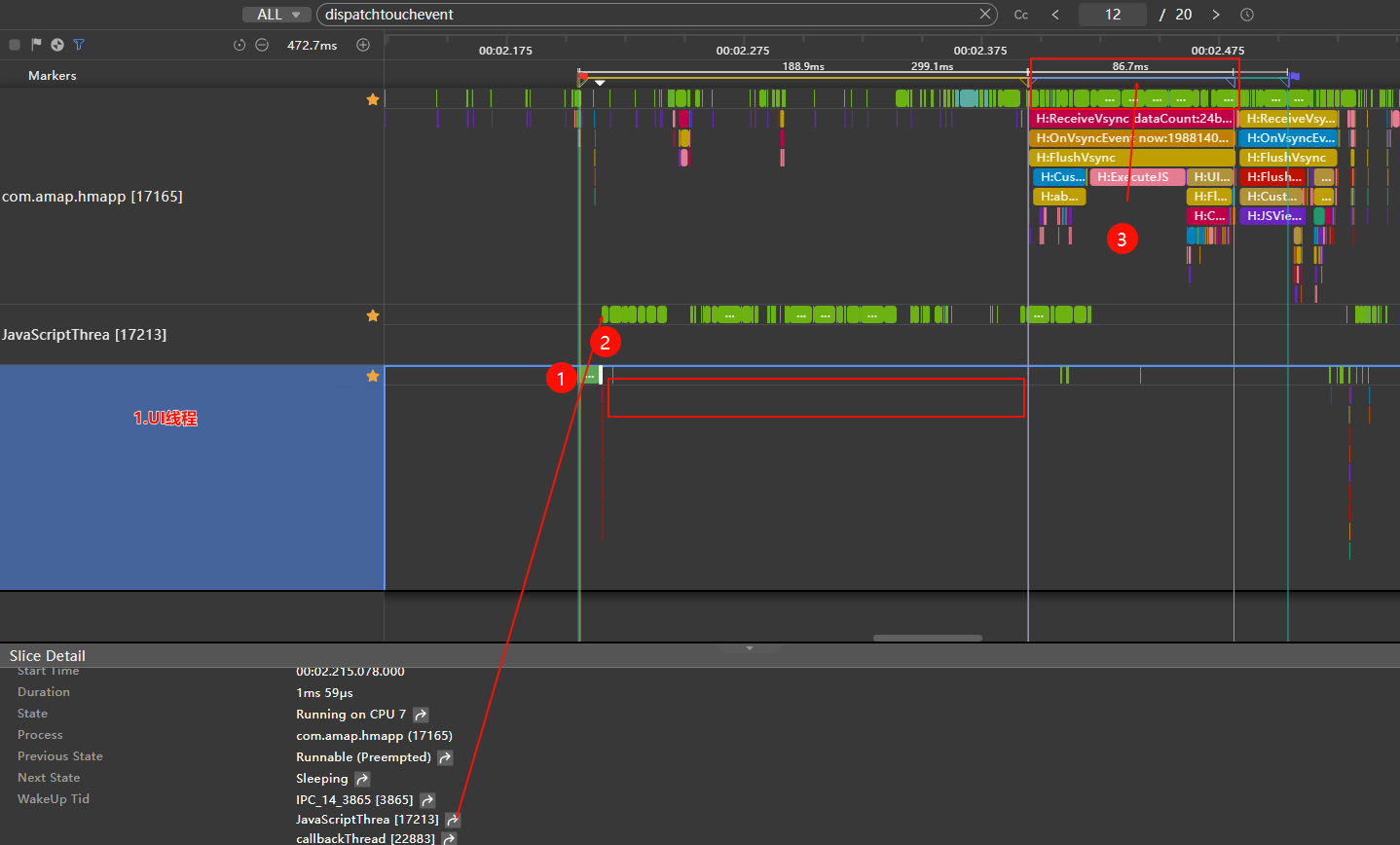
Task: Select the H:JSVie... purple slice
Action: click(1272, 216)
